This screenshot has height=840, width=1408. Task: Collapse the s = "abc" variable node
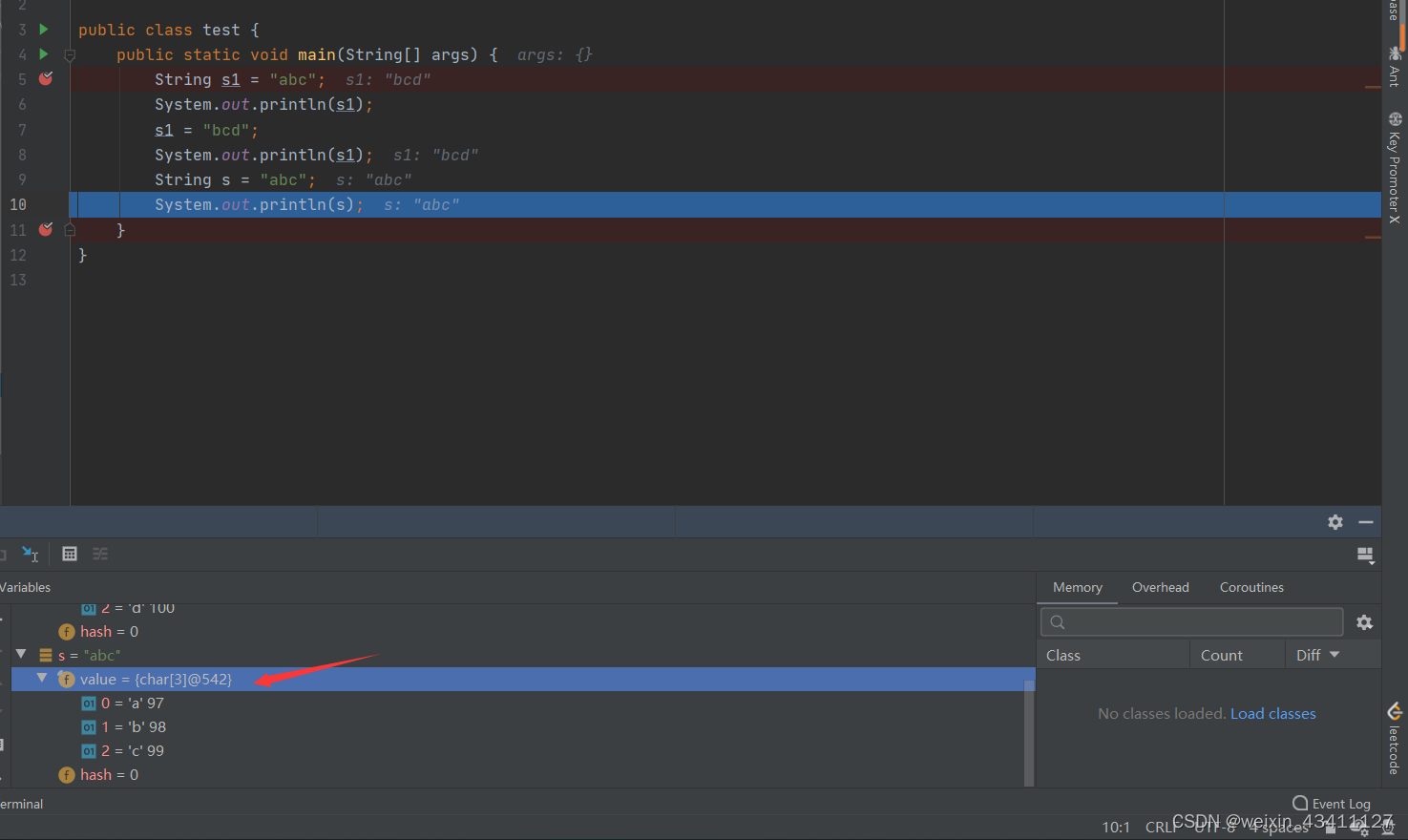tap(21, 655)
